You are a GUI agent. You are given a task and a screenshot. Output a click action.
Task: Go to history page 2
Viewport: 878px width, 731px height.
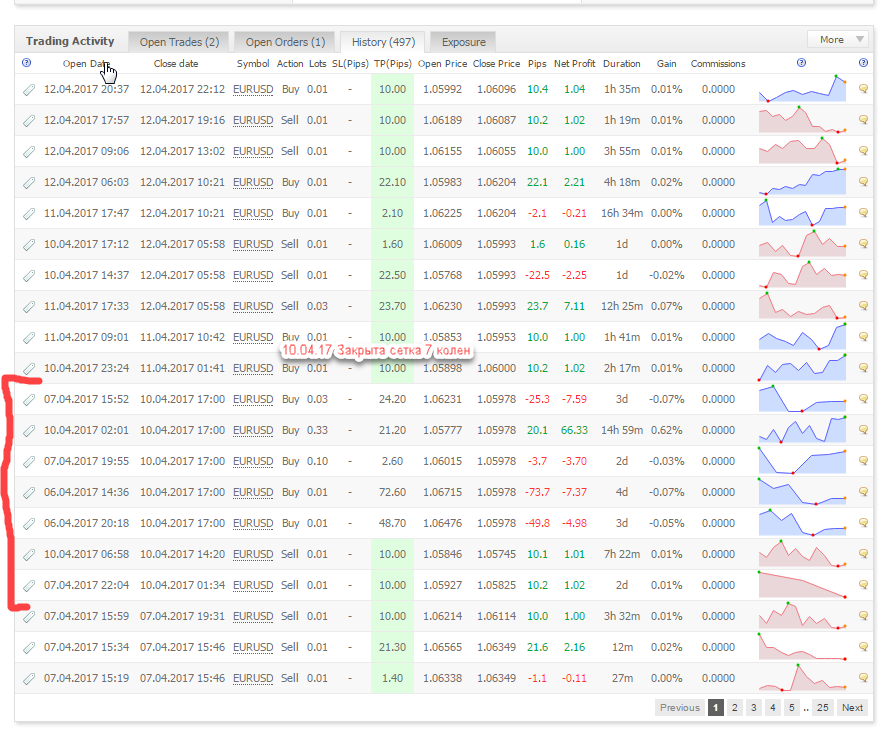click(735, 707)
